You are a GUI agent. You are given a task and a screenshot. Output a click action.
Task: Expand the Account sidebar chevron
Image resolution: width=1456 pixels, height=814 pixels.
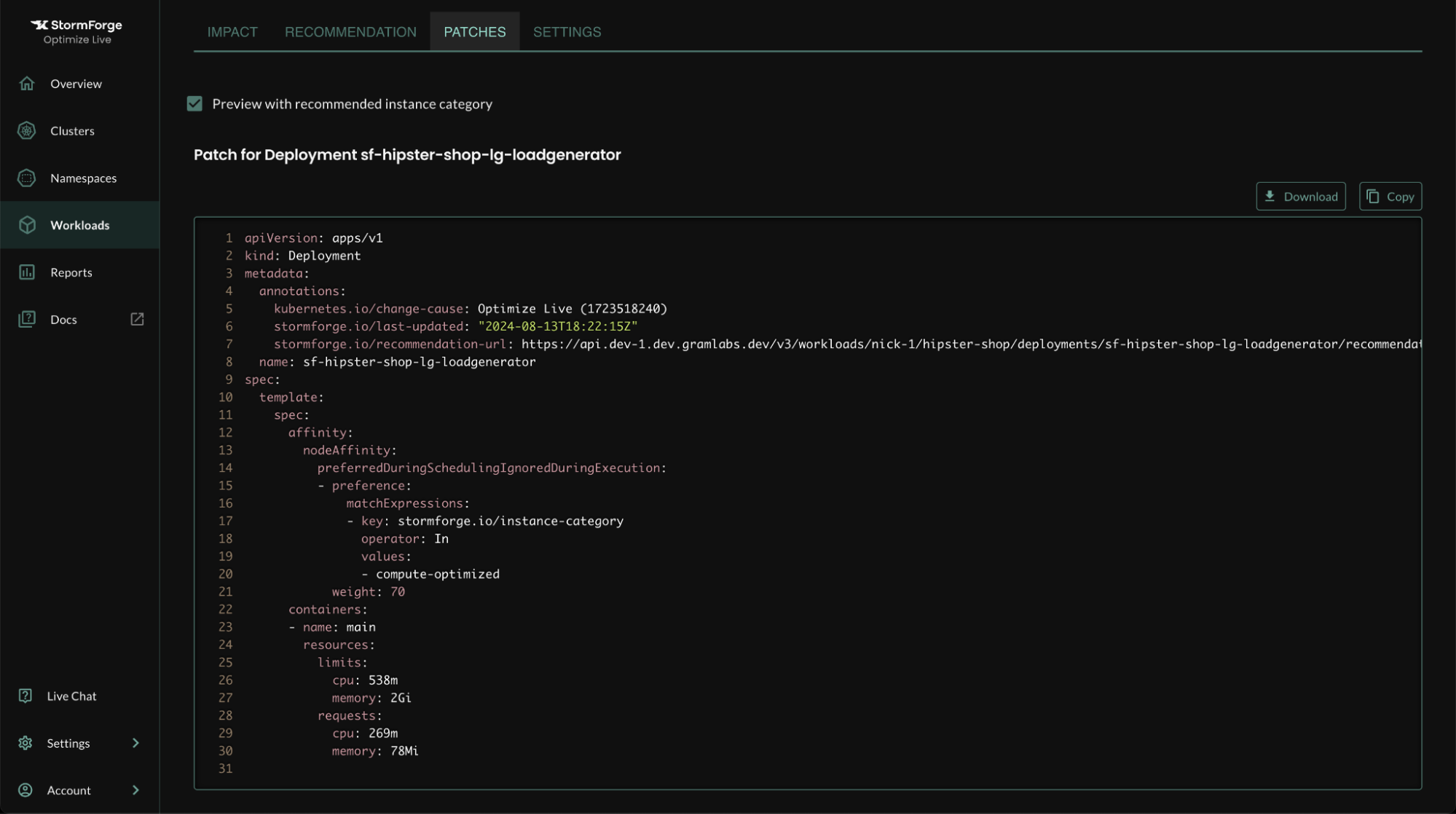point(135,790)
